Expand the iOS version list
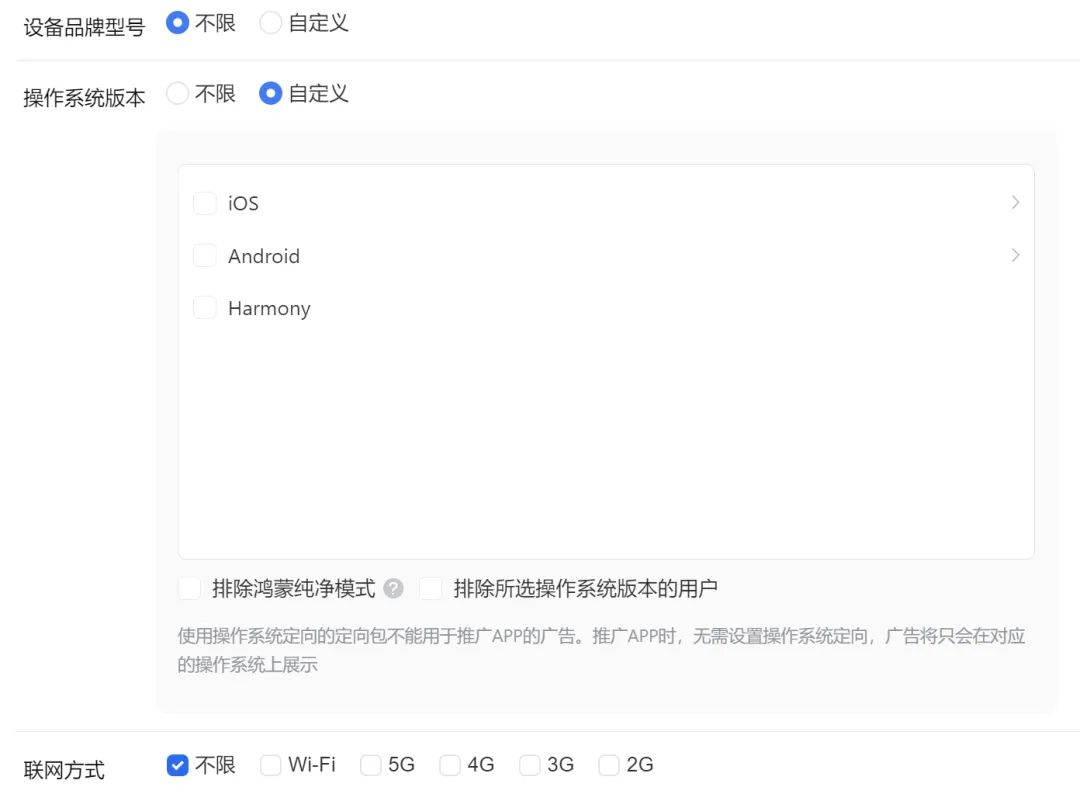Image resolution: width=1080 pixels, height=801 pixels. click(x=1015, y=202)
